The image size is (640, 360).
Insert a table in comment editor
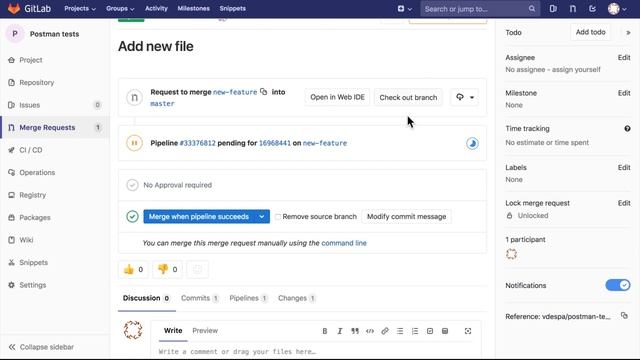point(445,331)
